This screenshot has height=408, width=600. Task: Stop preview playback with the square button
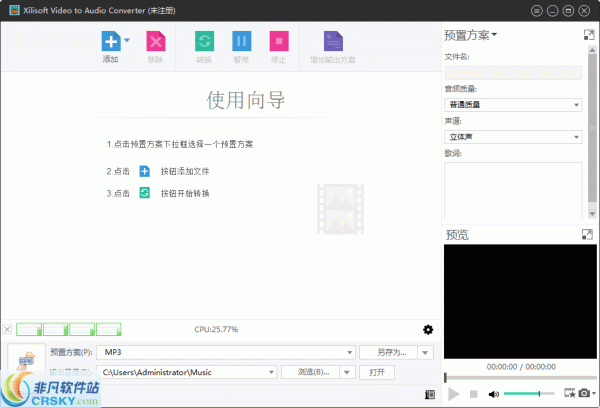(x=474, y=394)
